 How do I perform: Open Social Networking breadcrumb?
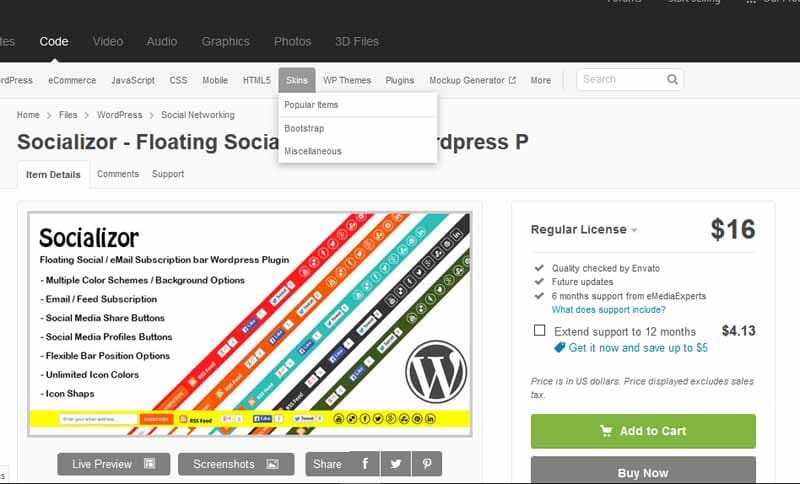198,115
